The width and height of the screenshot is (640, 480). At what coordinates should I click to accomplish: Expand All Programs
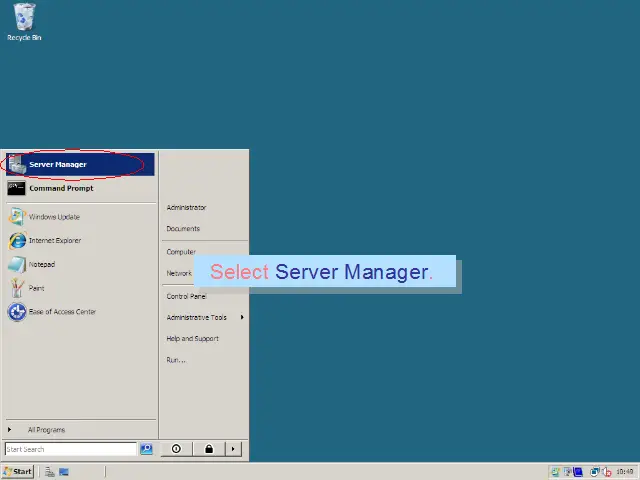(x=46, y=430)
